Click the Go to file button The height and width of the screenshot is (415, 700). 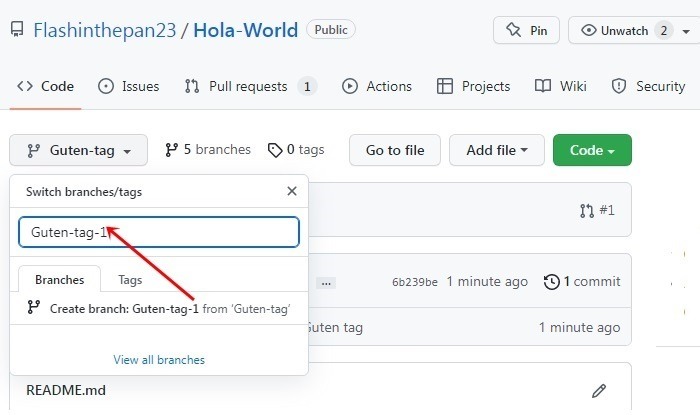click(x=395, y=150)
